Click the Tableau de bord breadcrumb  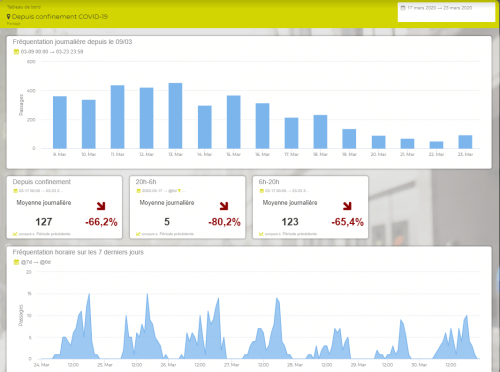tap(24, 7)
